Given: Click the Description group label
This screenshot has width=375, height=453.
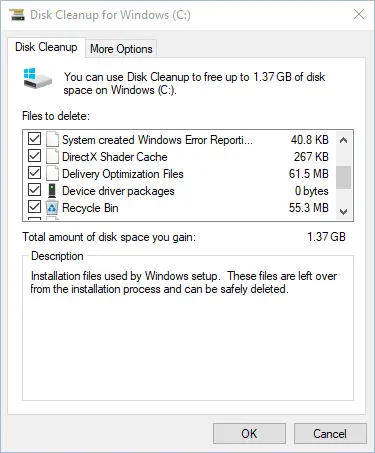Looking at the screenshot, I should [x=57, y=256].
